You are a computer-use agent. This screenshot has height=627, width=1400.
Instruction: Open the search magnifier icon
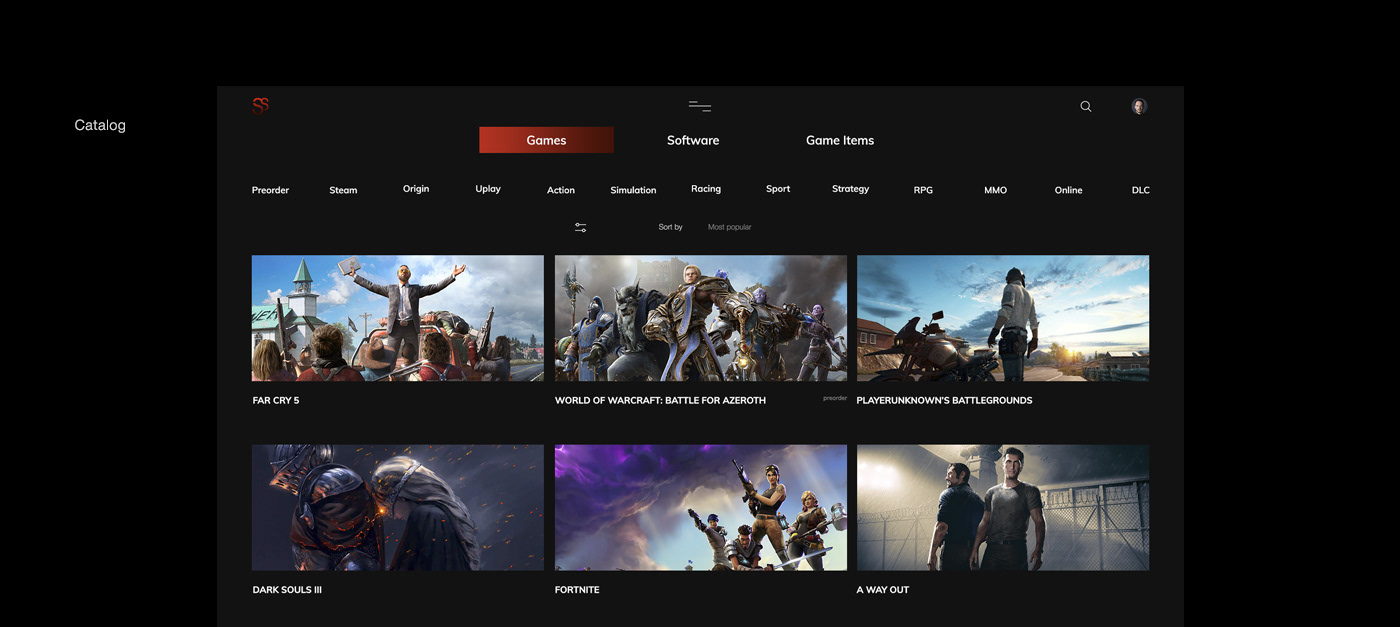[1086, 106]
